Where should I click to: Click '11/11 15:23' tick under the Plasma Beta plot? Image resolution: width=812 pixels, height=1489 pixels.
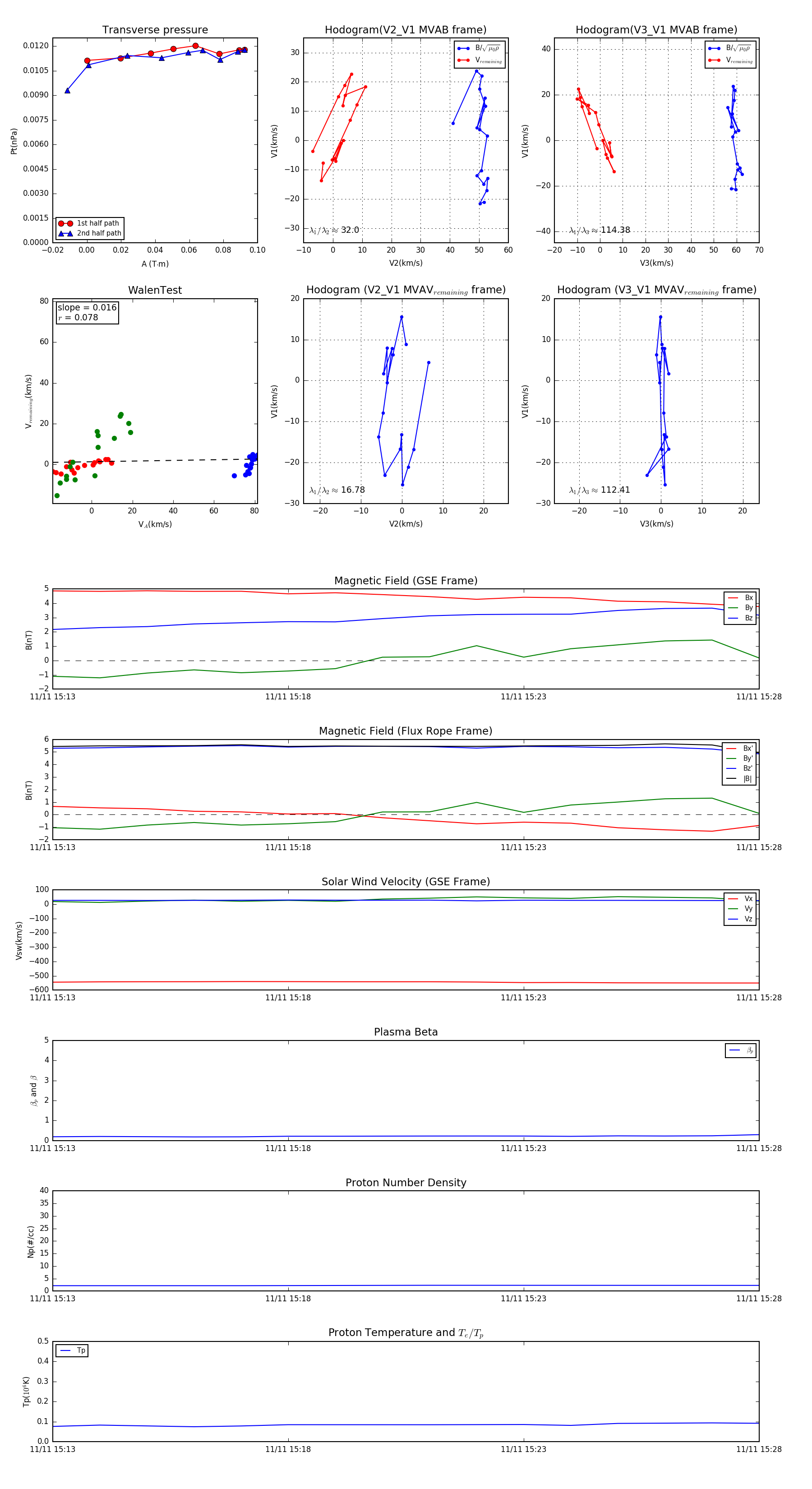click(523, 1148)
